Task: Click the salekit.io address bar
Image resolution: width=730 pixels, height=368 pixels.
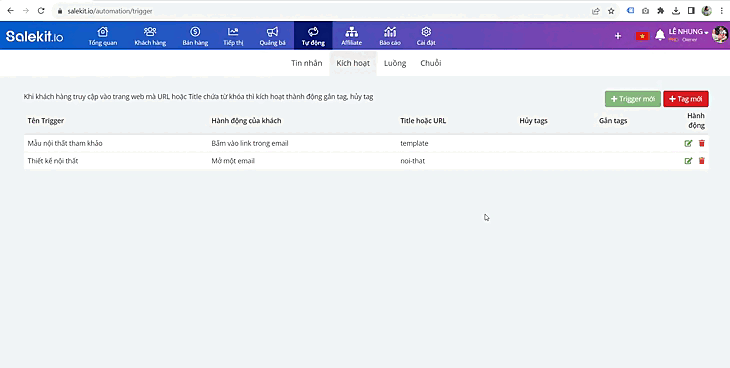Action: coord(321,11)
